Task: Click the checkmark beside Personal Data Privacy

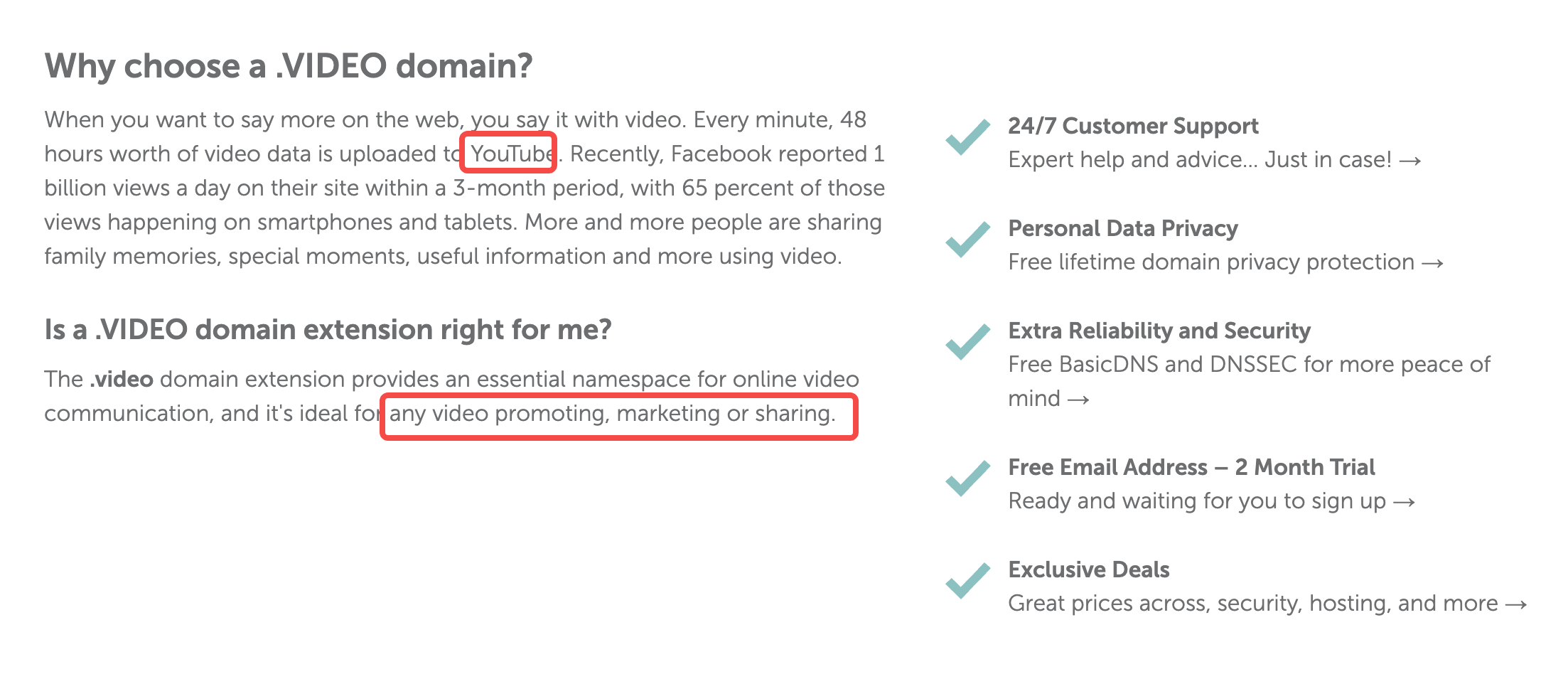Action: (x=967, y=240)
